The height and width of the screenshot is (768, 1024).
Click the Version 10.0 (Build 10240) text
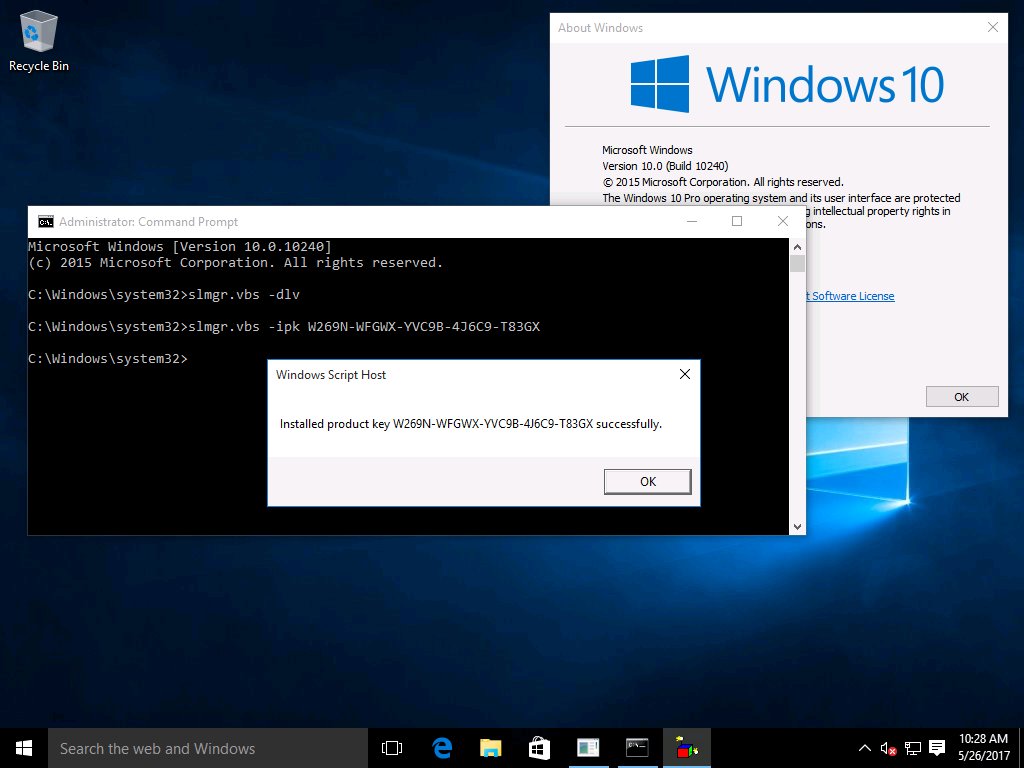[x=665, y=166]
